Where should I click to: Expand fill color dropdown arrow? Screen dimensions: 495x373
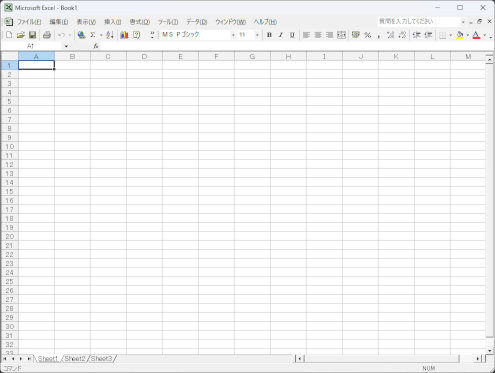(x=468, y=35)
